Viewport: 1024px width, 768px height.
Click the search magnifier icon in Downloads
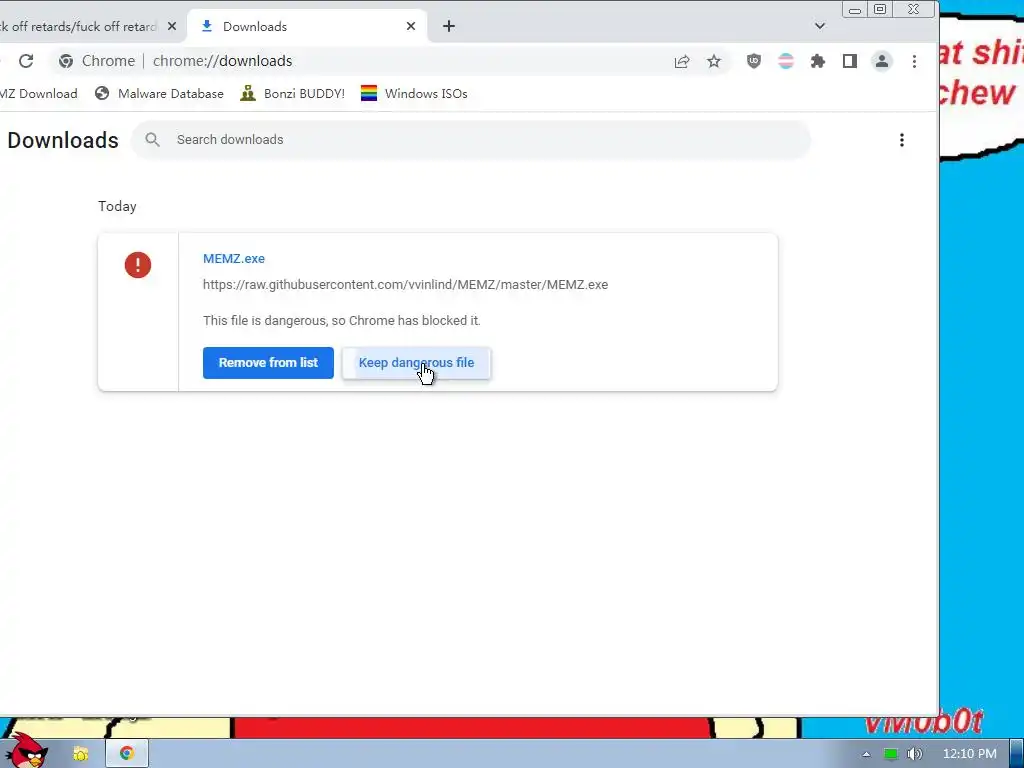(152, 139)
